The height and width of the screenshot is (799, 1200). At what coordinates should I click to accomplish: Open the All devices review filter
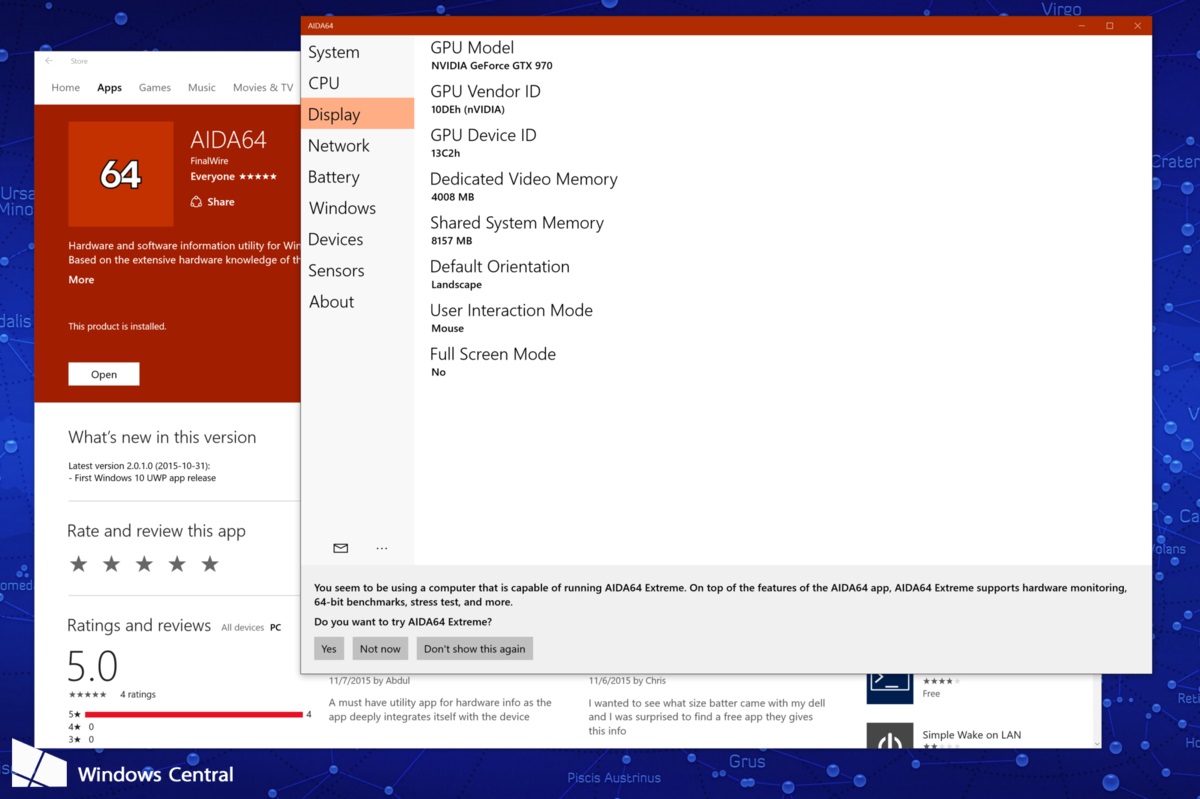click(242, 627)
